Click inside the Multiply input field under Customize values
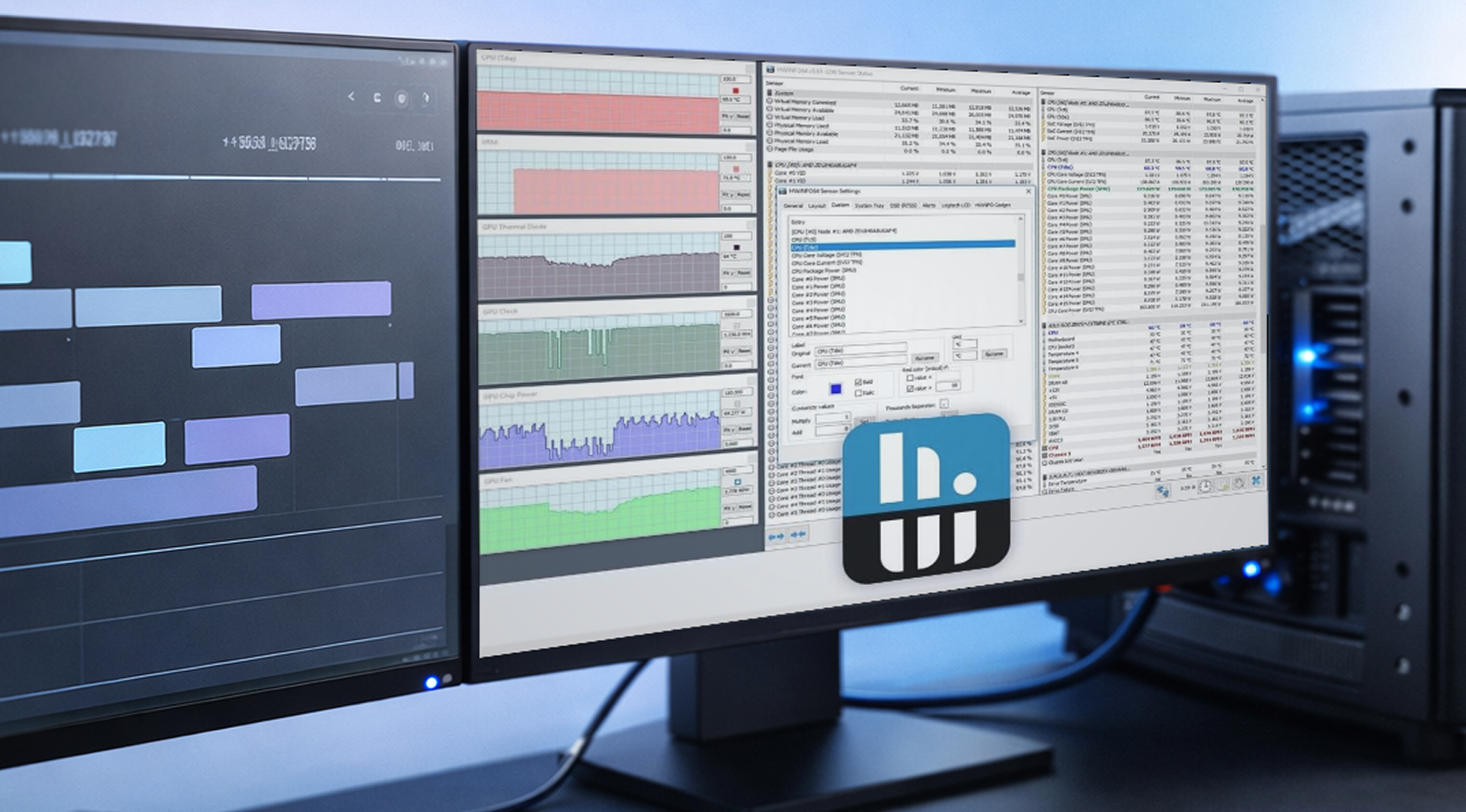 [x=832, y=417]
